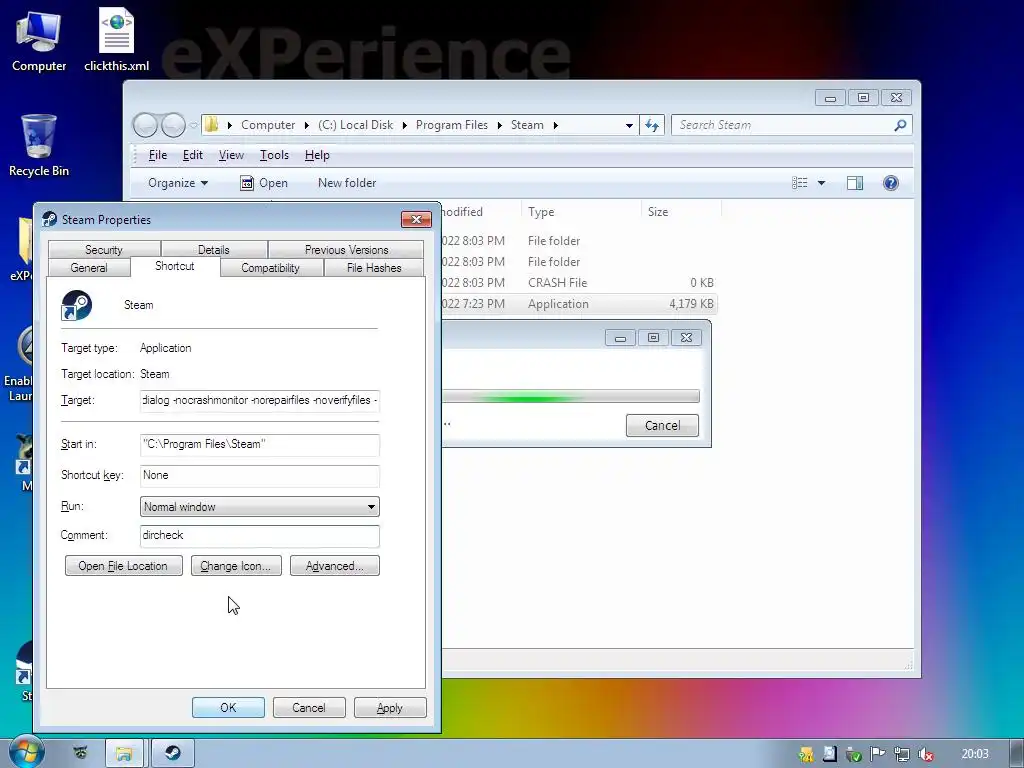Open Explorer help with the question mark icon
Screen dimensions: 1024x768
coord(891,183)
